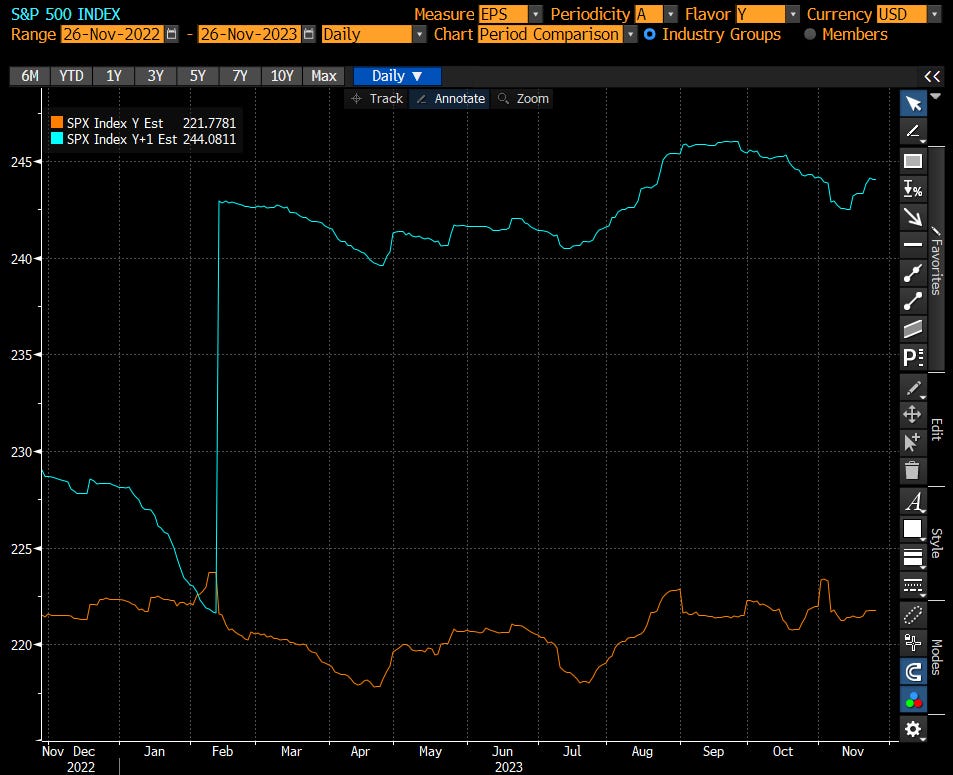Viewport: 953px width, 775px height.
Task: Open the Flavor Y dropdown arrow
Action: coord(793,14)
